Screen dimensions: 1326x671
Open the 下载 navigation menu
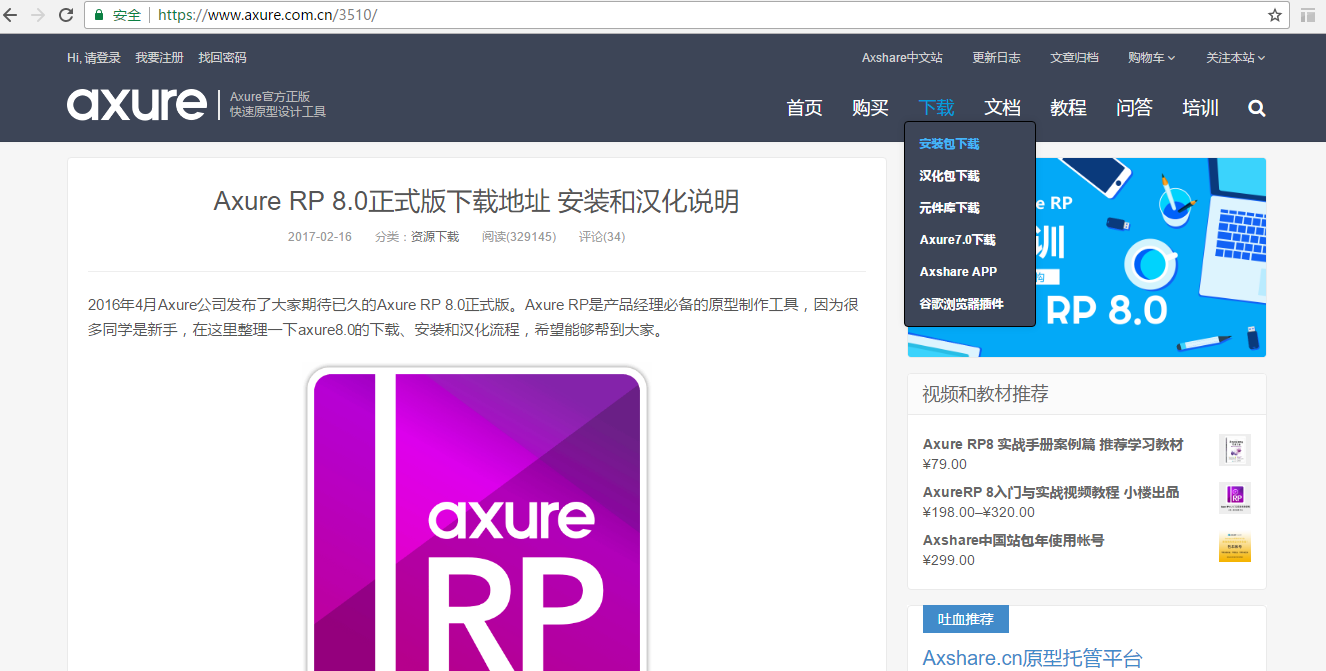936,108
